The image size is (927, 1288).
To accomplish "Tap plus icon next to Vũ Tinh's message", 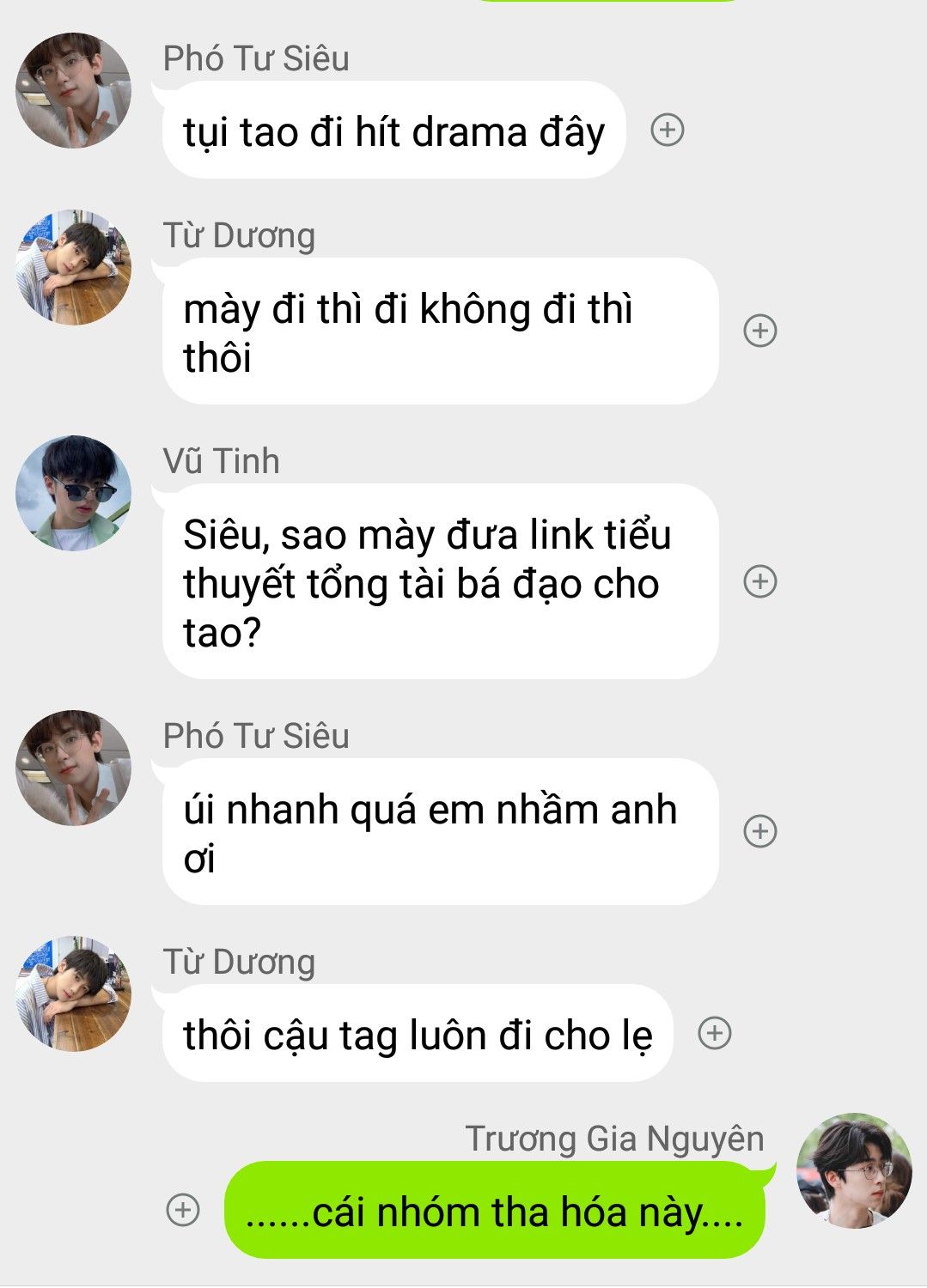I will point(760,581).
